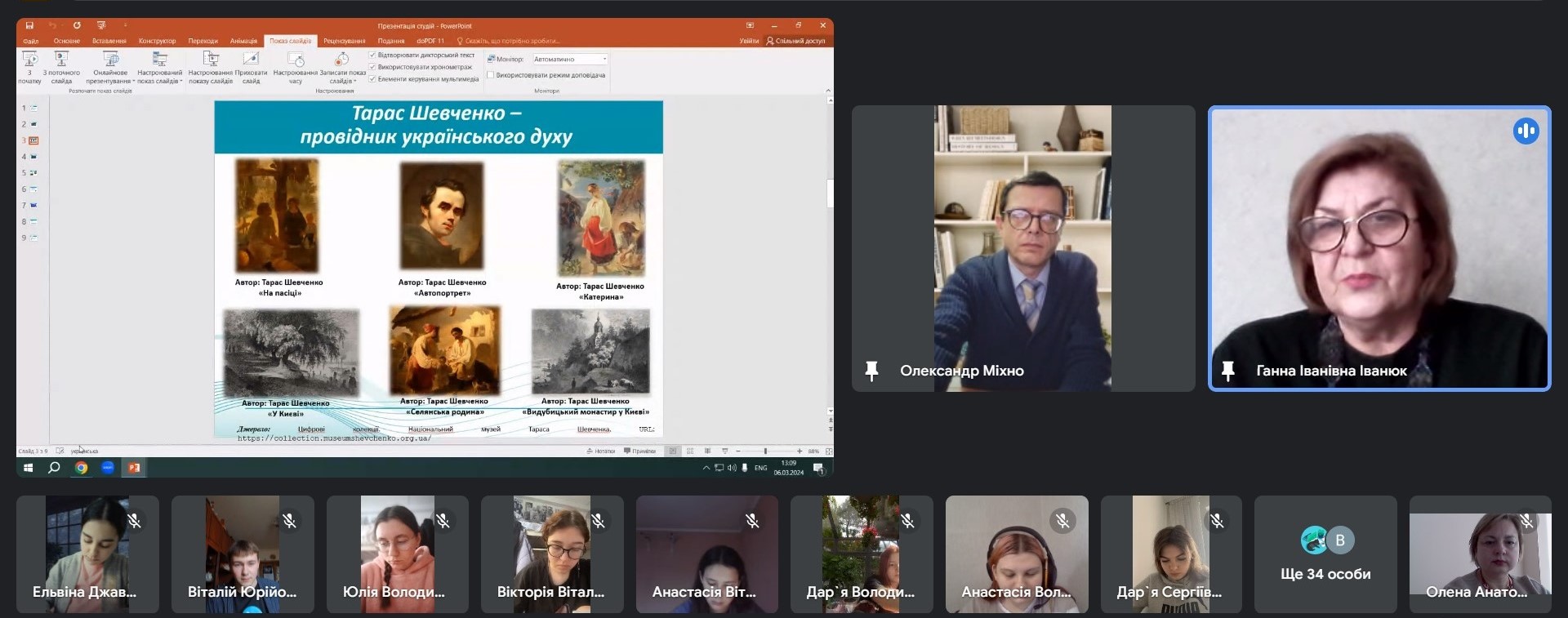Uncheck 'Відтворювати дикторський текст' checkbox
This screenshot has width=1568, height=618.
click(372, 56)
